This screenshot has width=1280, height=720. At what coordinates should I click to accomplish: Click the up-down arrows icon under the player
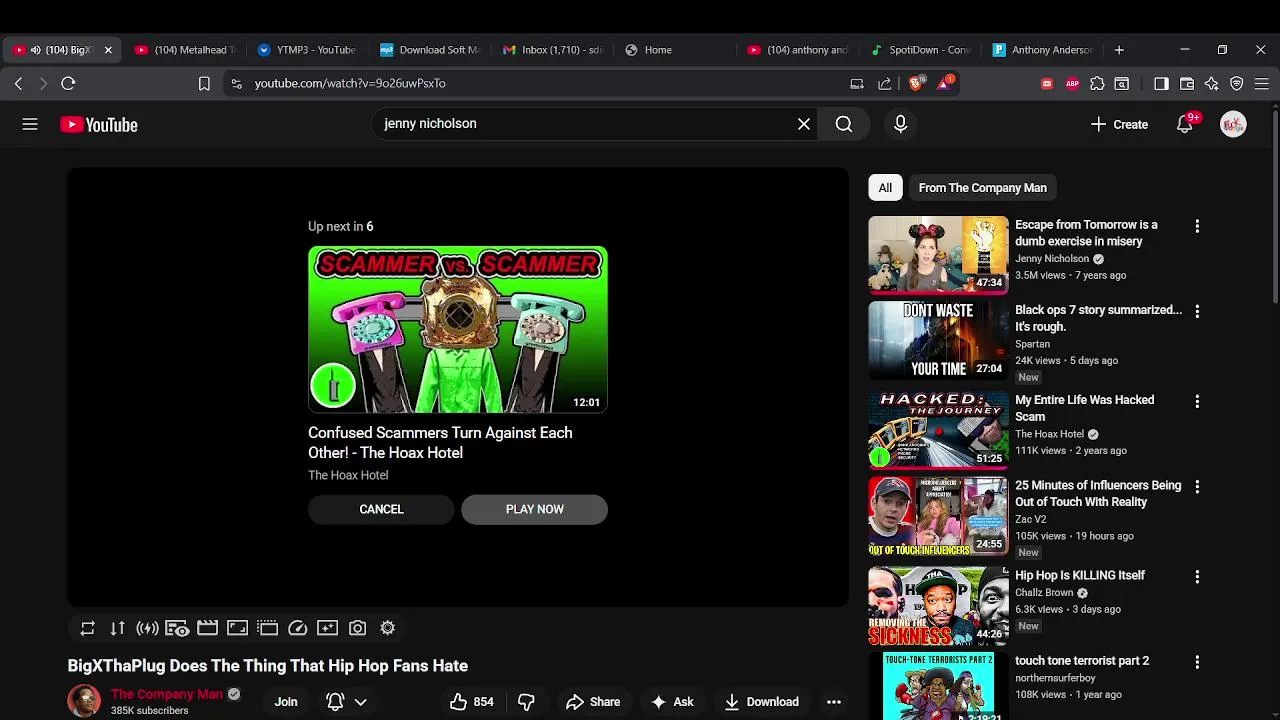pos(117,628)
